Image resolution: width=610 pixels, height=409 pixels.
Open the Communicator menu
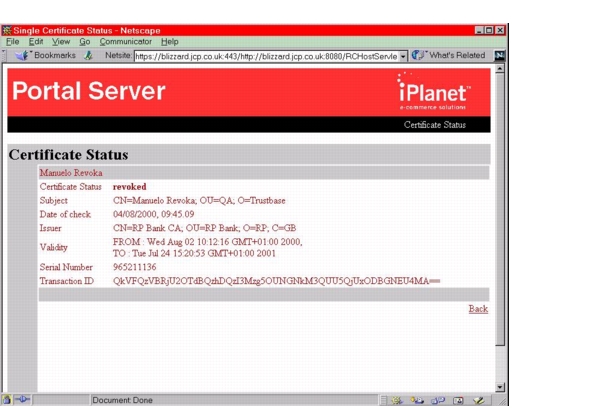(x=125, y=42)
